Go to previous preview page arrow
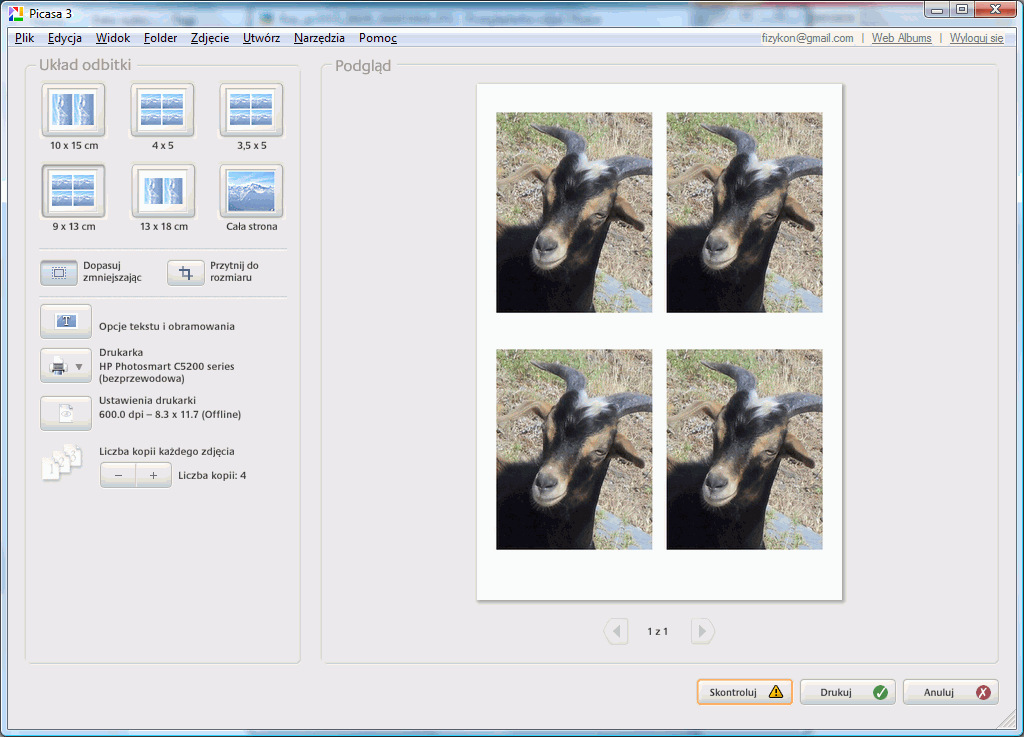The image size is (1024, 737). click(x=616, y=631)
